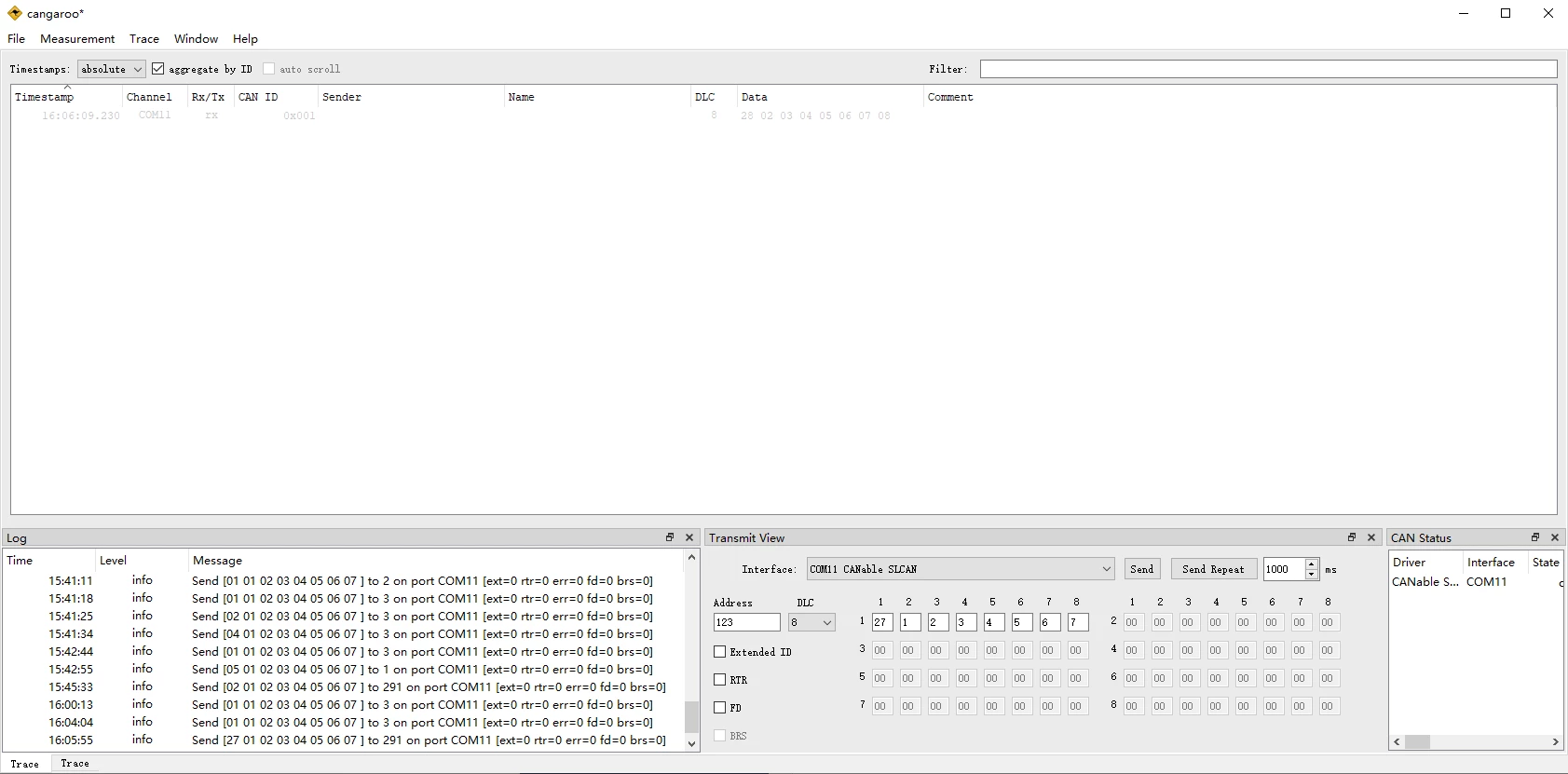Click the Driver column header in CAN Status

pos(1425,563)
